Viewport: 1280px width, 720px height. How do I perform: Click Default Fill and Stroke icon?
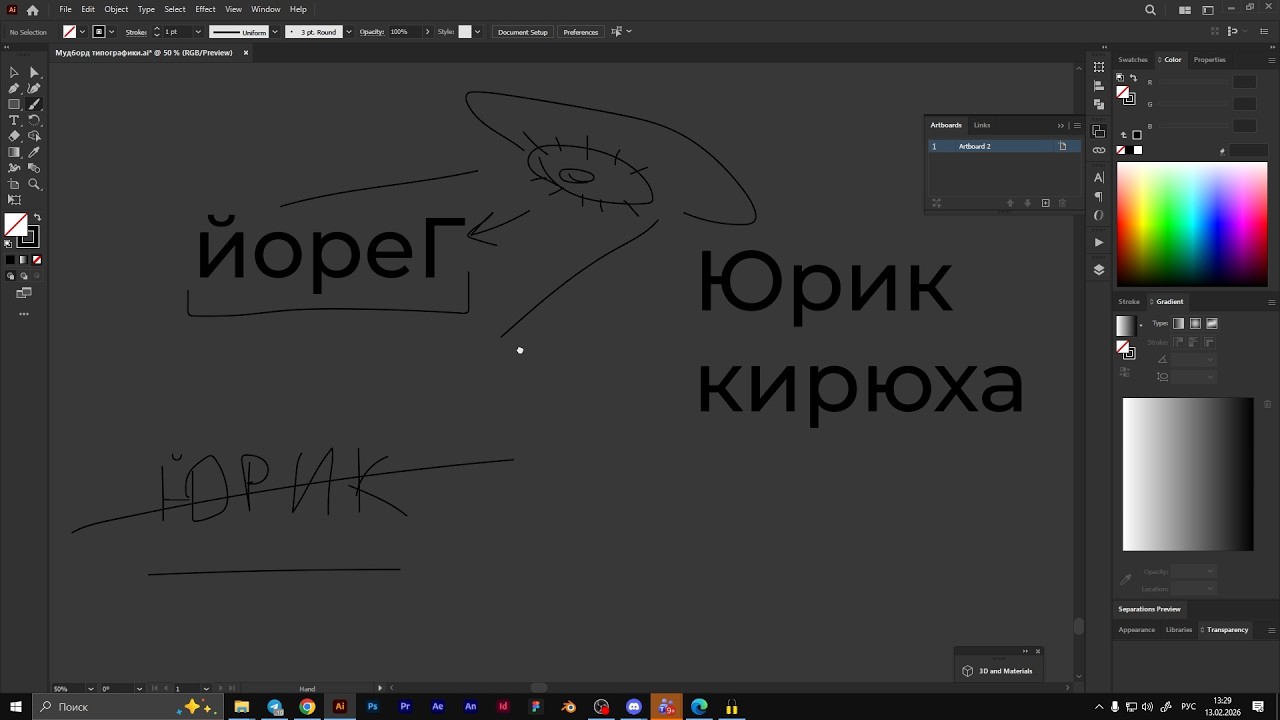[x=9, y=243]
